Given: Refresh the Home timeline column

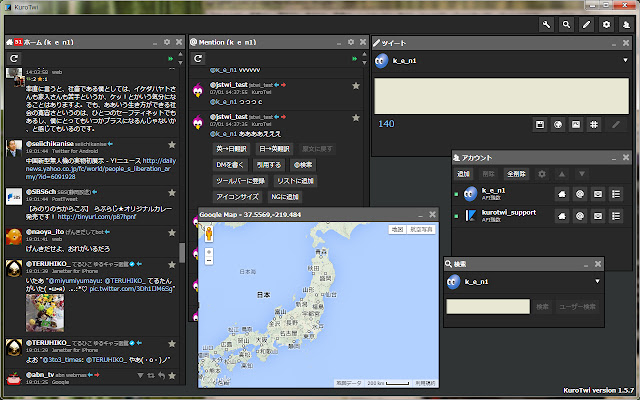Looking at the screenshot, I should click(x=15, y=59).
